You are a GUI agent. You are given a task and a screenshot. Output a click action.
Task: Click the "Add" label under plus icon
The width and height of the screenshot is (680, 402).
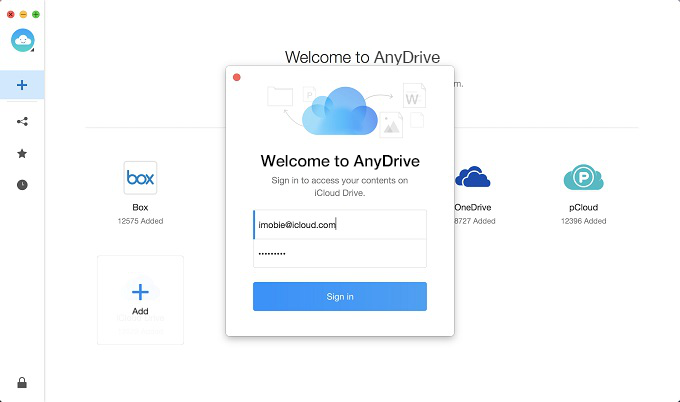pos(140,311)
